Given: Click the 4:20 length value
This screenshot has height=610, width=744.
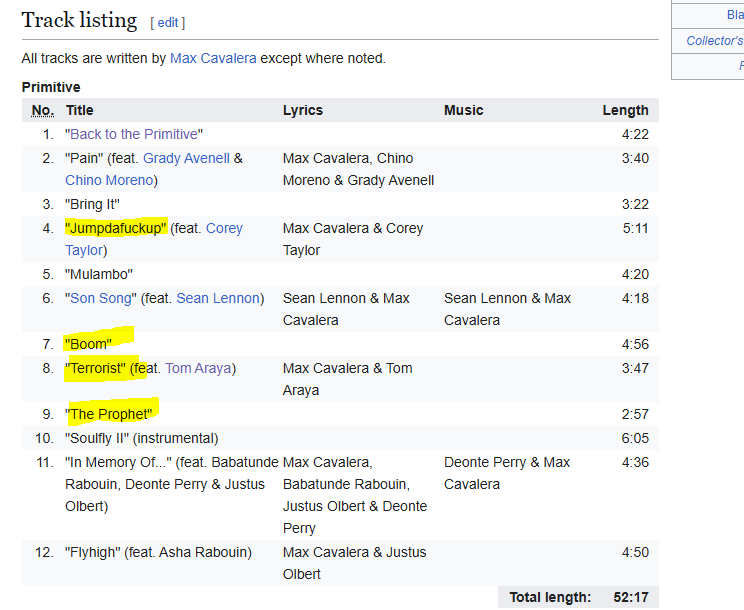Looking at the screenshot, I should coord(635,275).
